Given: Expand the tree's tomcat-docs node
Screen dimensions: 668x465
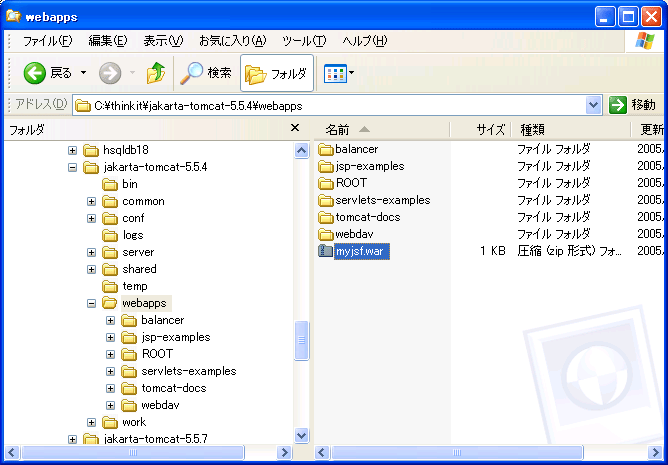Looking at the screenshot, I should coord(110,389).
